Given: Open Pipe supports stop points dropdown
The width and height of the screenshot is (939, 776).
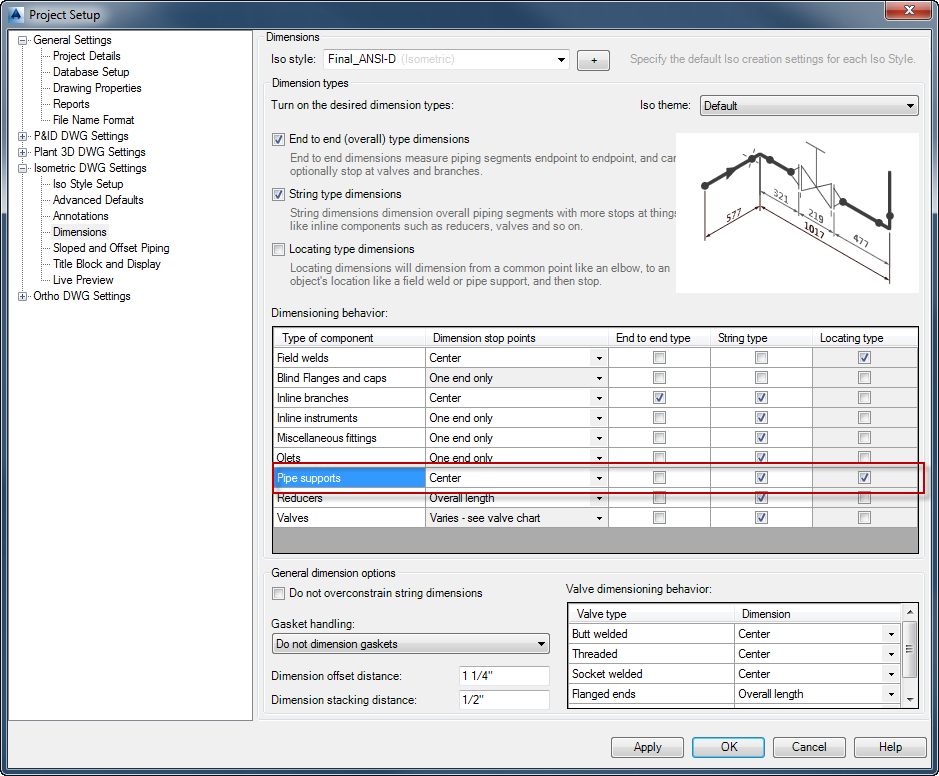Looking at the screenshot, I should coord(599,478).
